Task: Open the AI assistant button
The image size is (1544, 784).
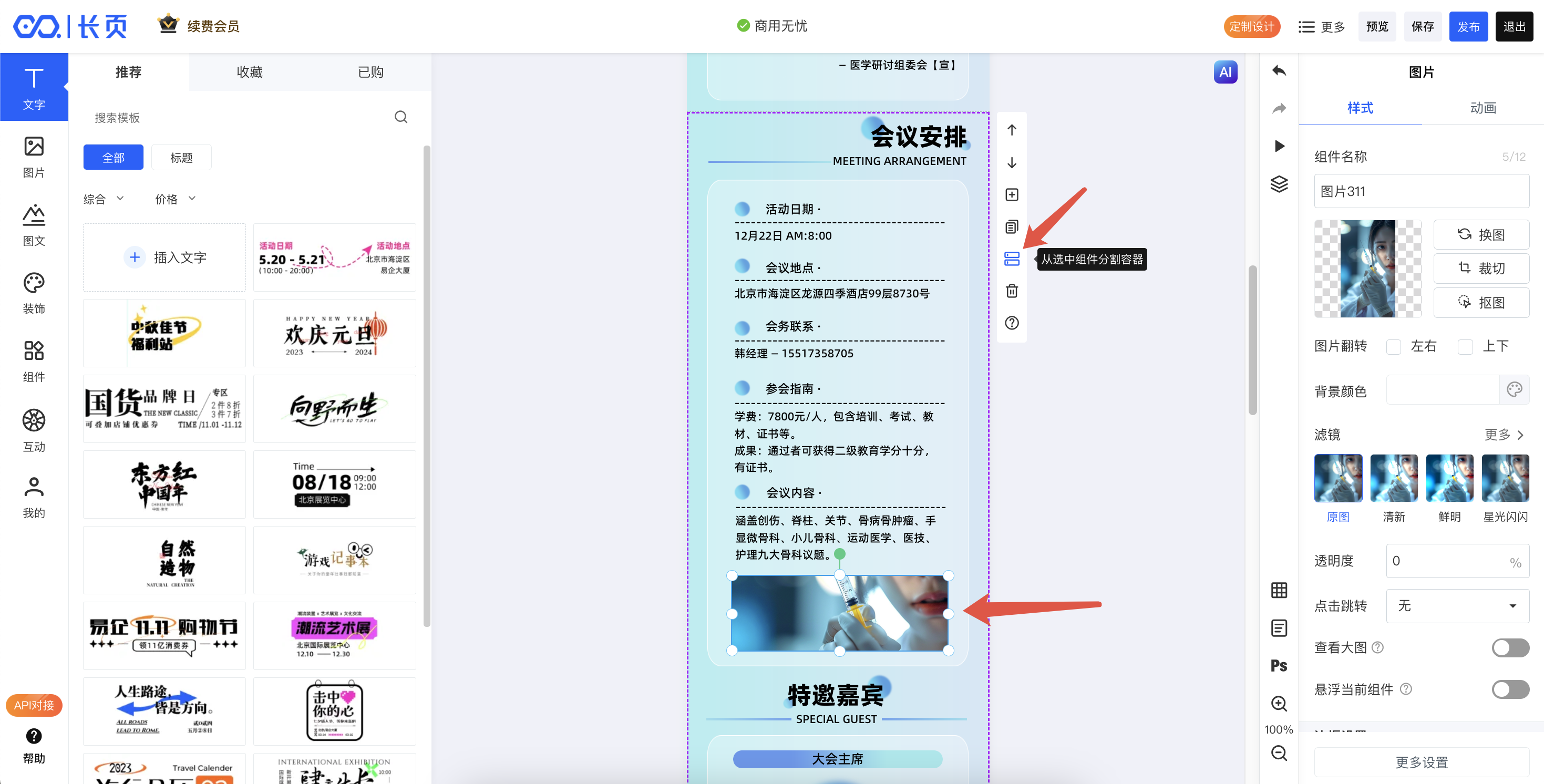Action: tap(1225, 73)
